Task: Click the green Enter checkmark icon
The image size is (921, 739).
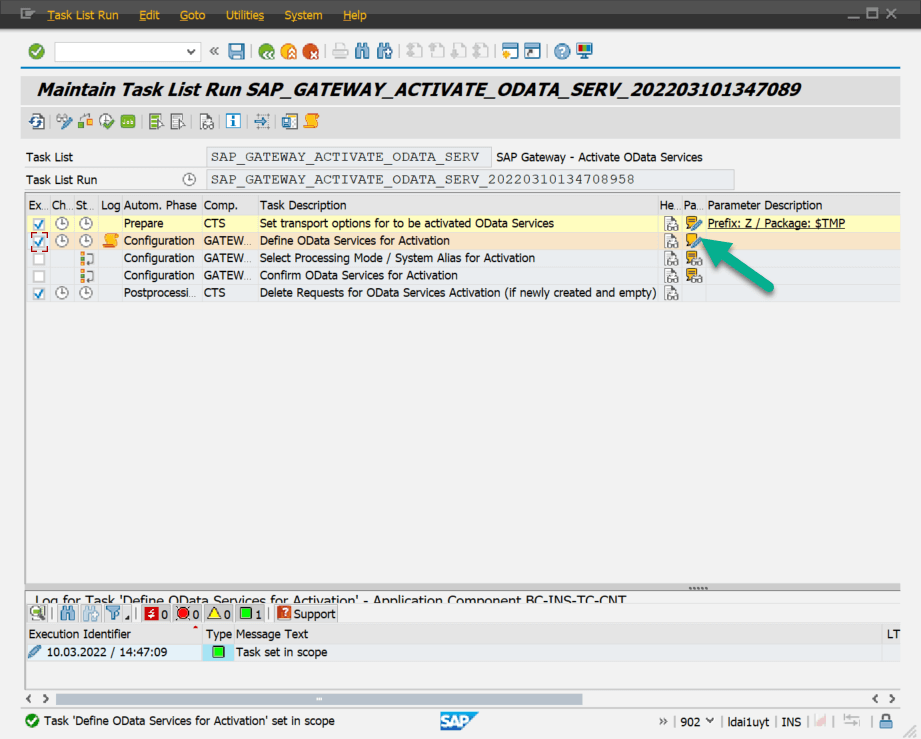Action: [36, 52]
